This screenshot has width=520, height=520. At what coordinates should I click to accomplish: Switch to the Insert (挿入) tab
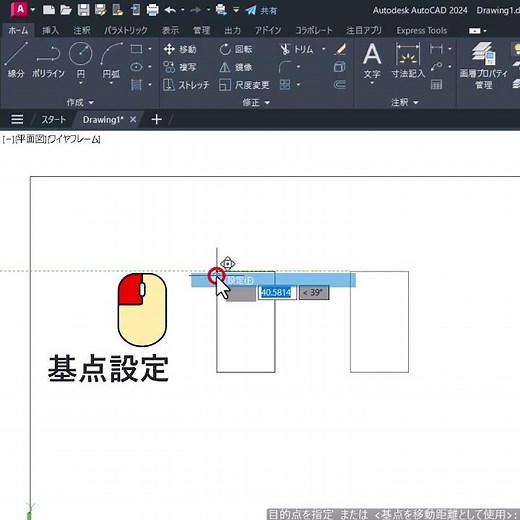pos(50,31)
